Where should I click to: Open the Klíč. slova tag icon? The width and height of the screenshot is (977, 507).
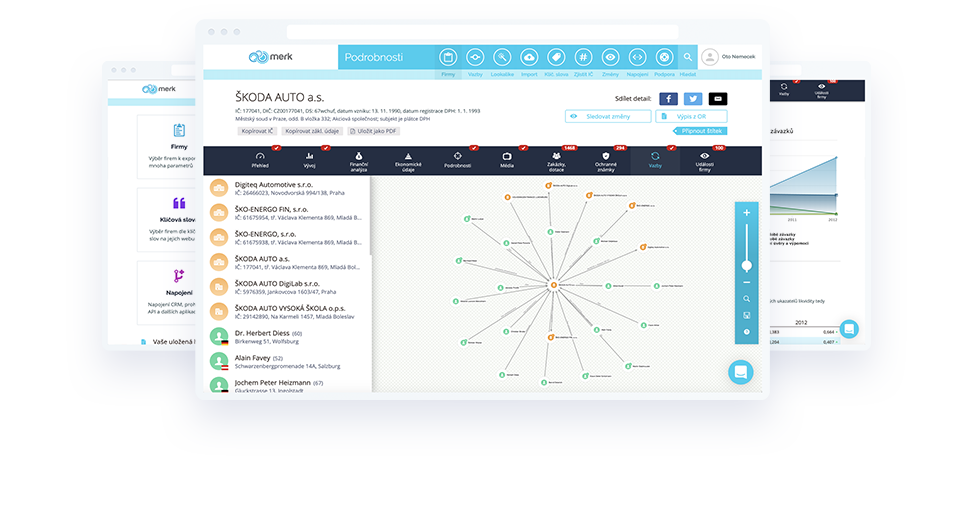556,57
